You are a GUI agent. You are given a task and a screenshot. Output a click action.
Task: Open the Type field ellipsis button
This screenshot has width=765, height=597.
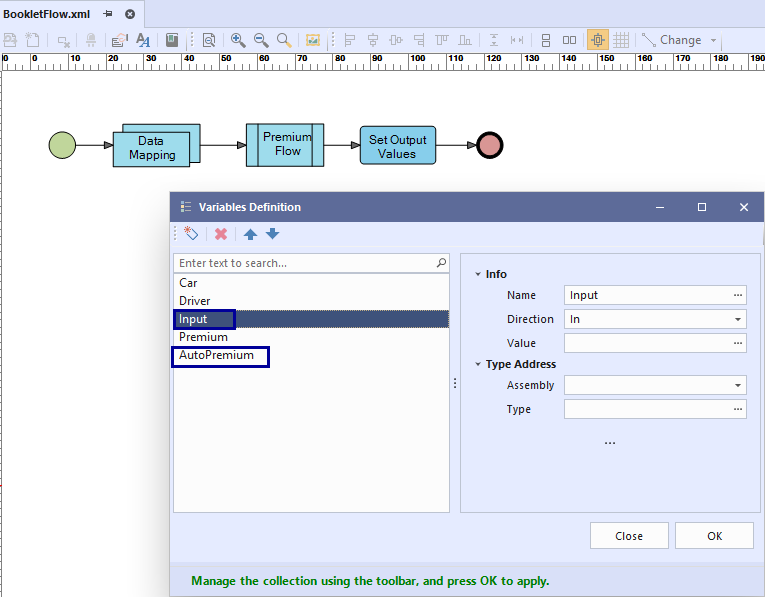click(738, 409)
